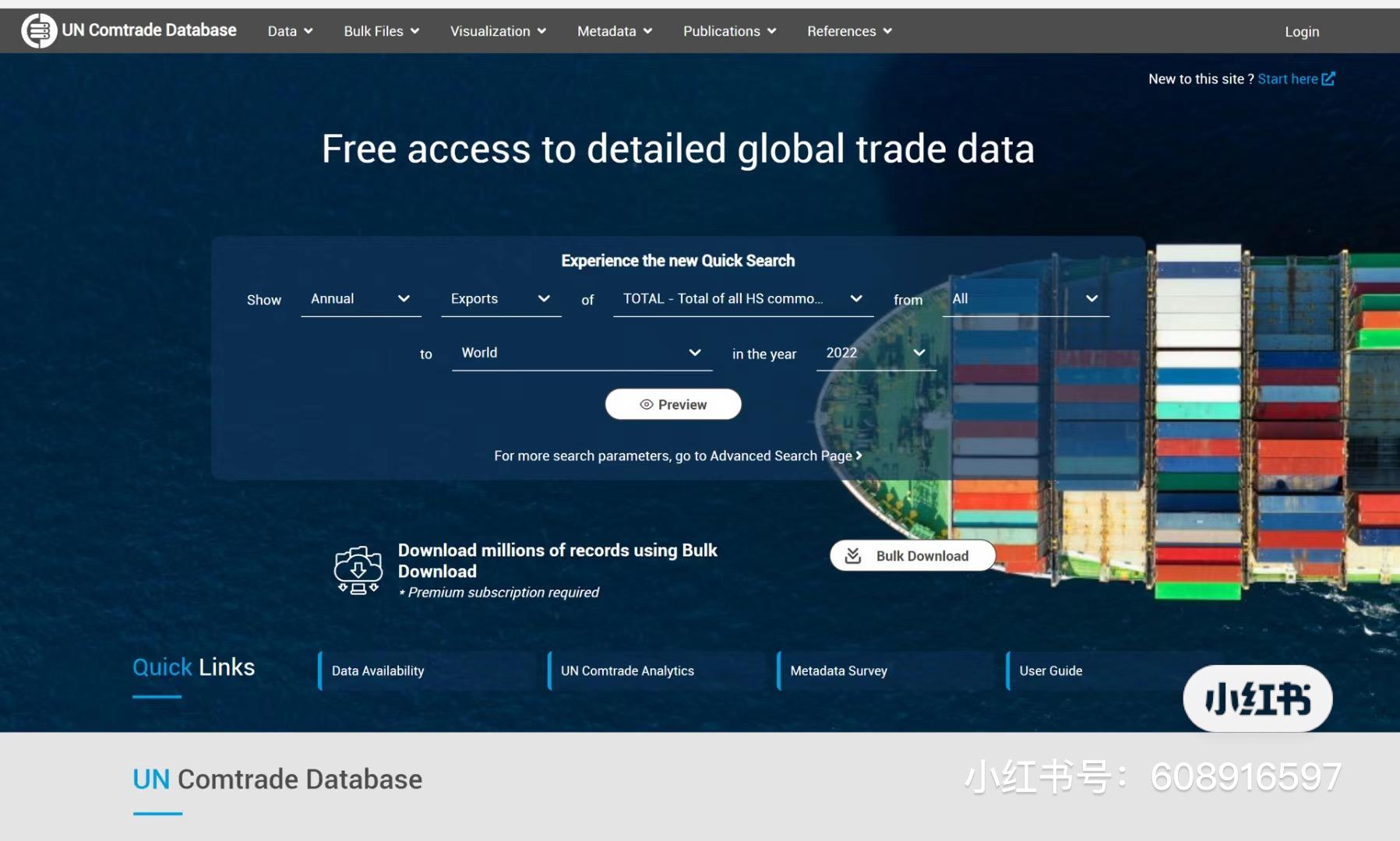Follow the Advanced Search Page link
The height and width of the screenshot is (841, 1400).
780,456
